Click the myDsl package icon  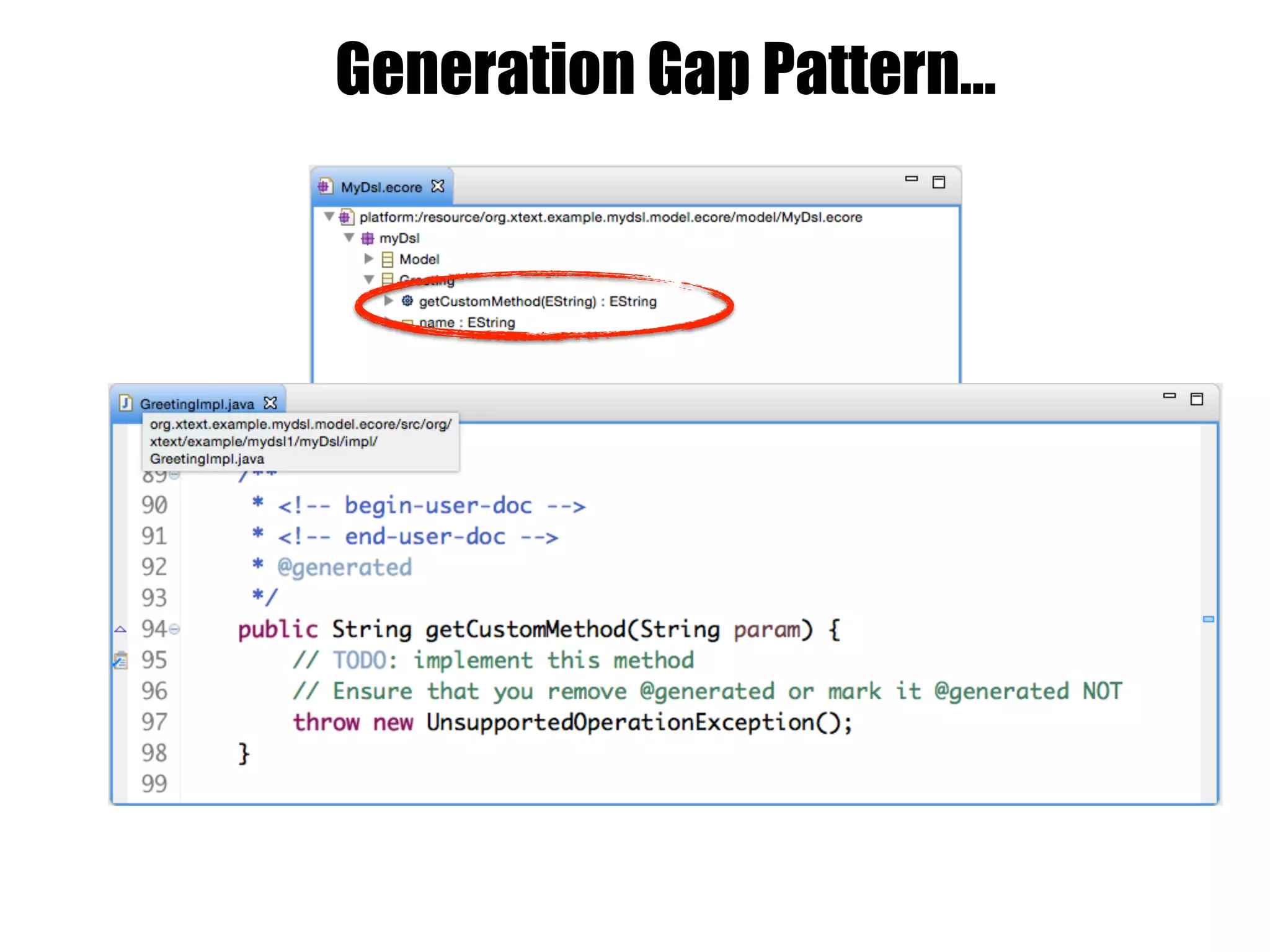tap(368, 239)
